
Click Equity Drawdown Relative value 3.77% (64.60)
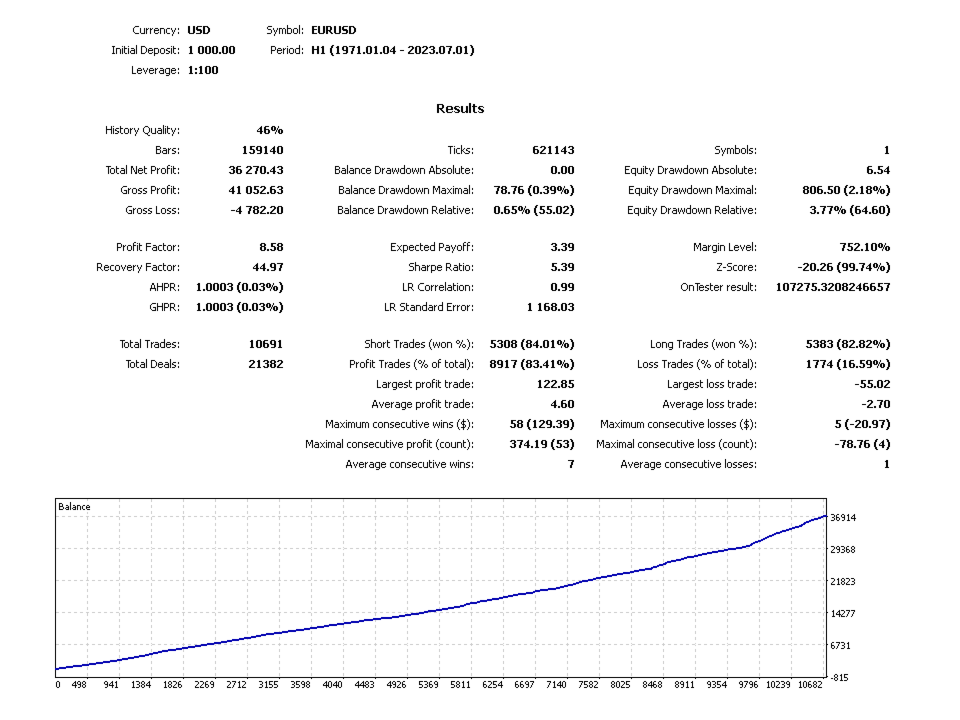(x=850, y=210)
